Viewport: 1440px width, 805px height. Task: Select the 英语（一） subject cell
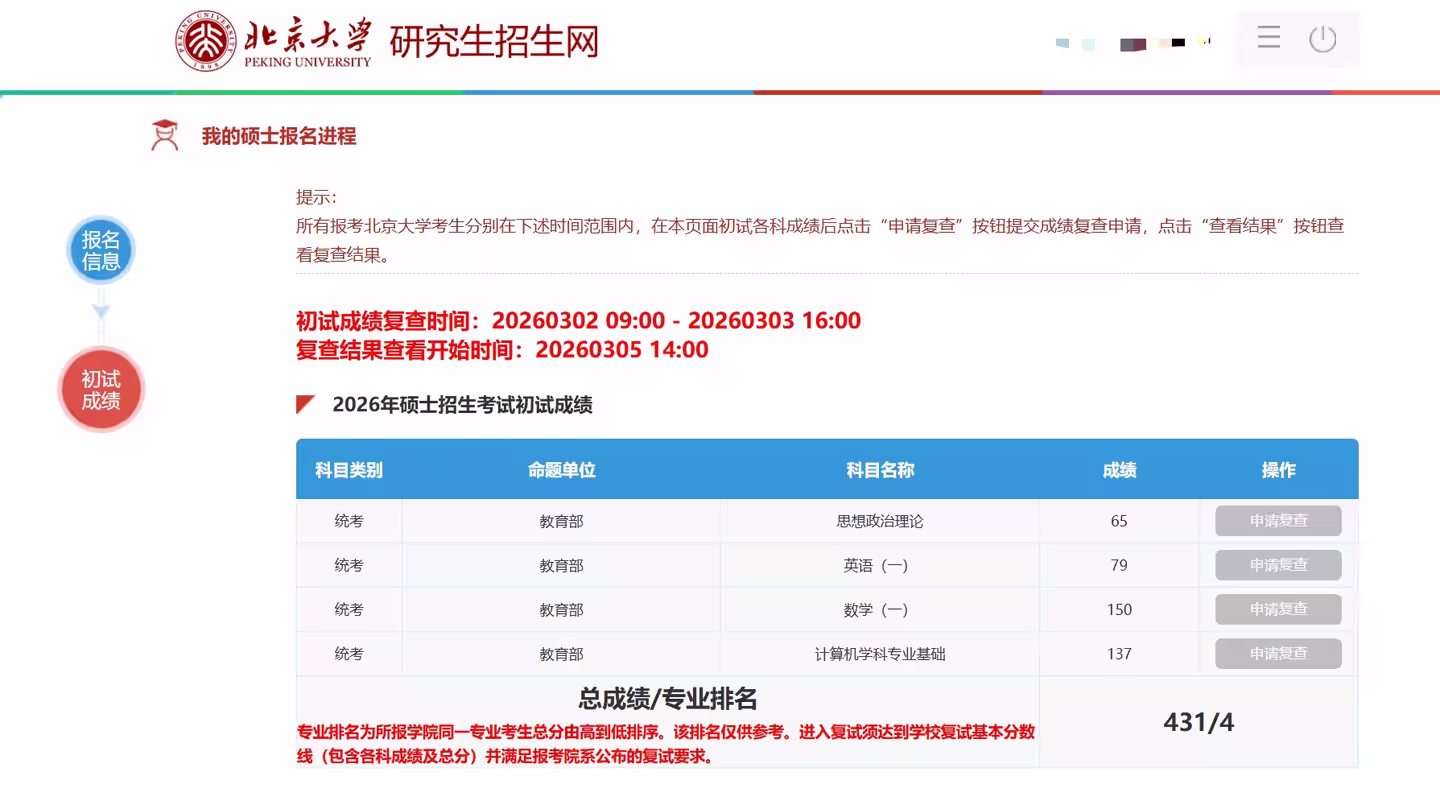click(880, 565)
